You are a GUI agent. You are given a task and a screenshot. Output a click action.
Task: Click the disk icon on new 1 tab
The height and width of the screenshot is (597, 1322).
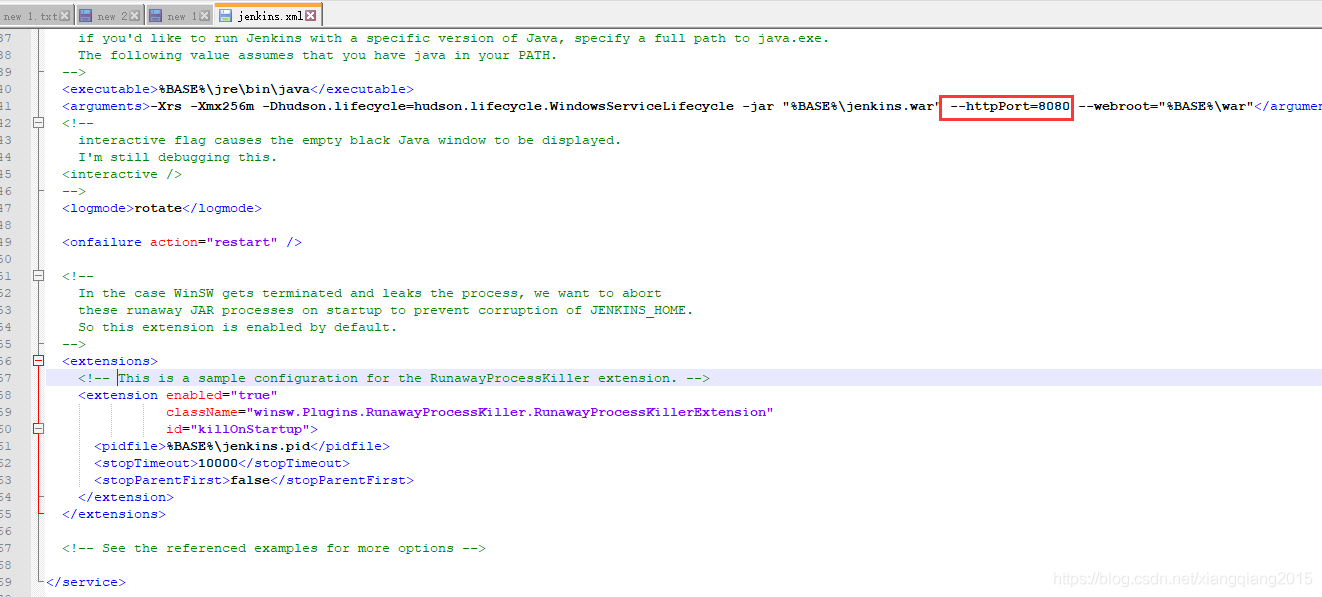click(155, 16)
